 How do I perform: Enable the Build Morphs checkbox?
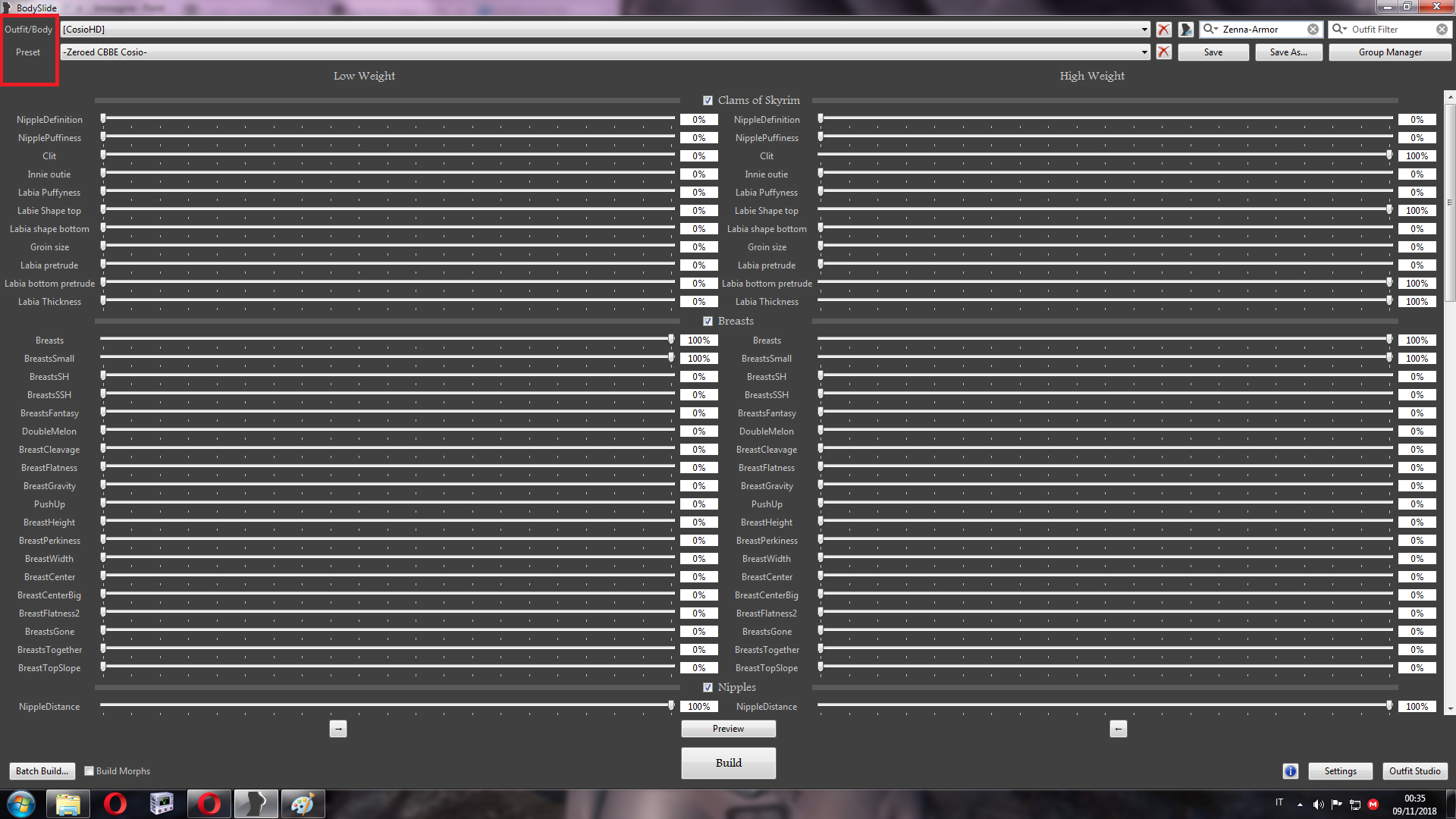(x=89, y=771)
